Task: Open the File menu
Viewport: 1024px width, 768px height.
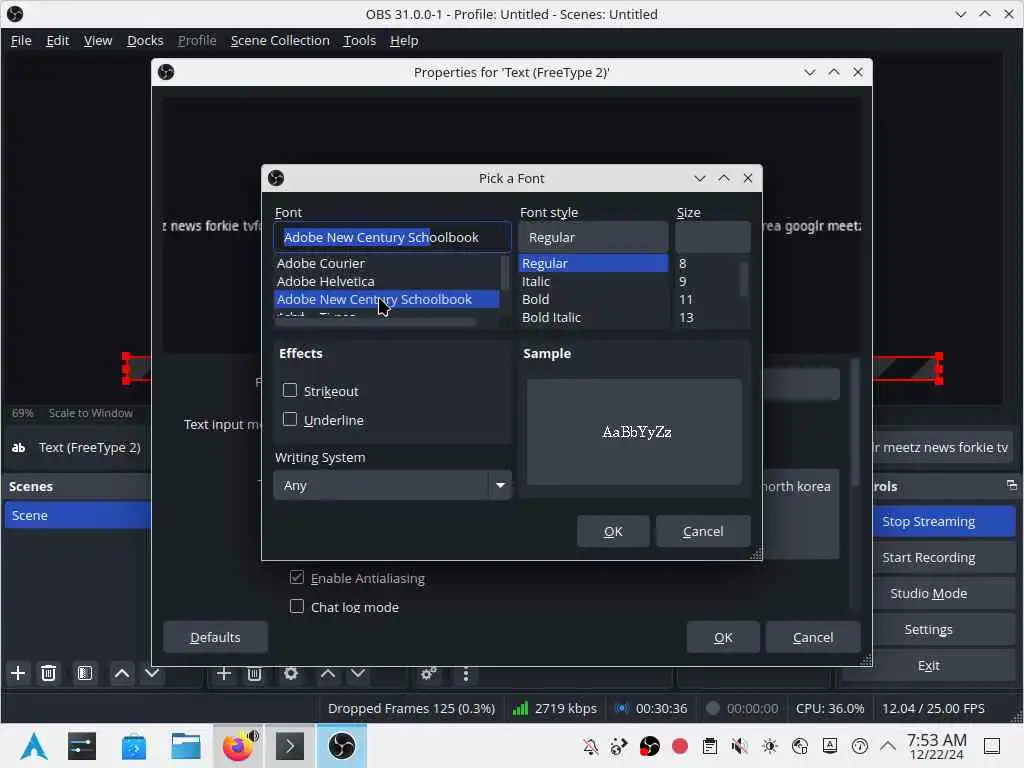Action: [x=21, y=40]
